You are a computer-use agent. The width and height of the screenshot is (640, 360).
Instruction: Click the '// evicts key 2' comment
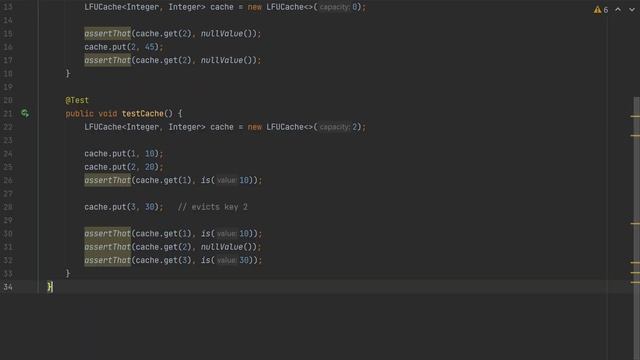coord(213,207)
